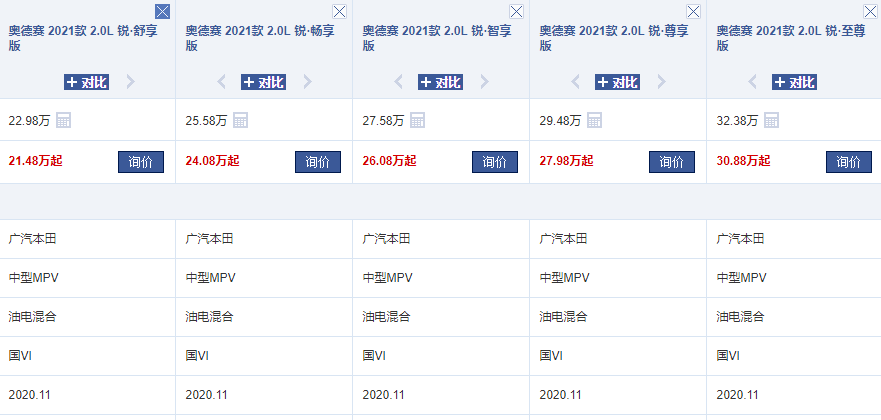
Task: Move 锐·尊享版 column right with arrow
Action: (x=661, y=82)
